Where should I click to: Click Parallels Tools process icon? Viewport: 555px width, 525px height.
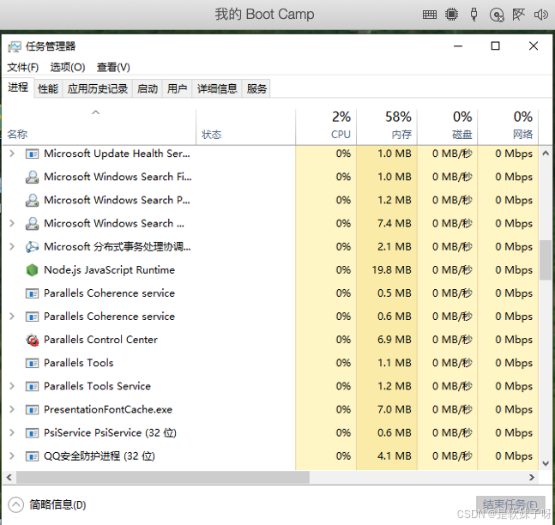coord(32,363)
